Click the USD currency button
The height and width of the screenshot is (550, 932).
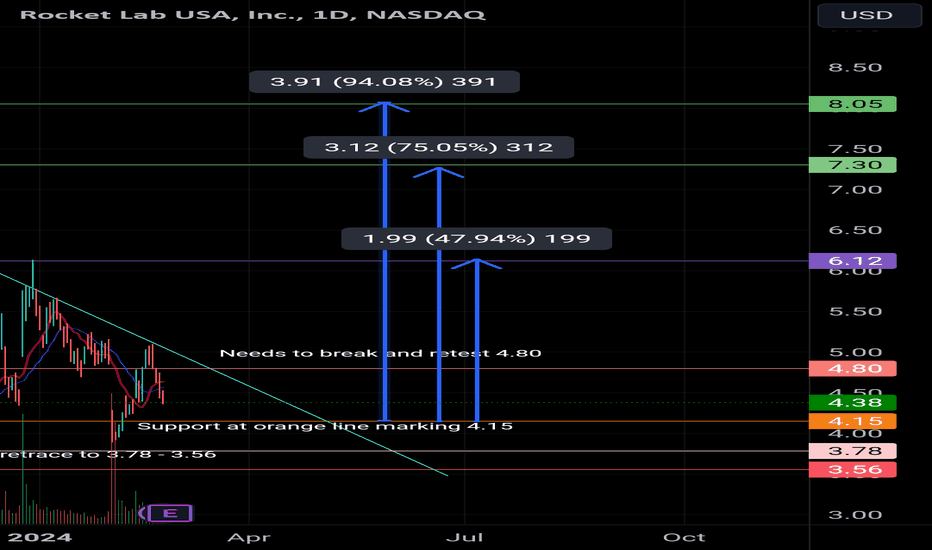point(870,15)
